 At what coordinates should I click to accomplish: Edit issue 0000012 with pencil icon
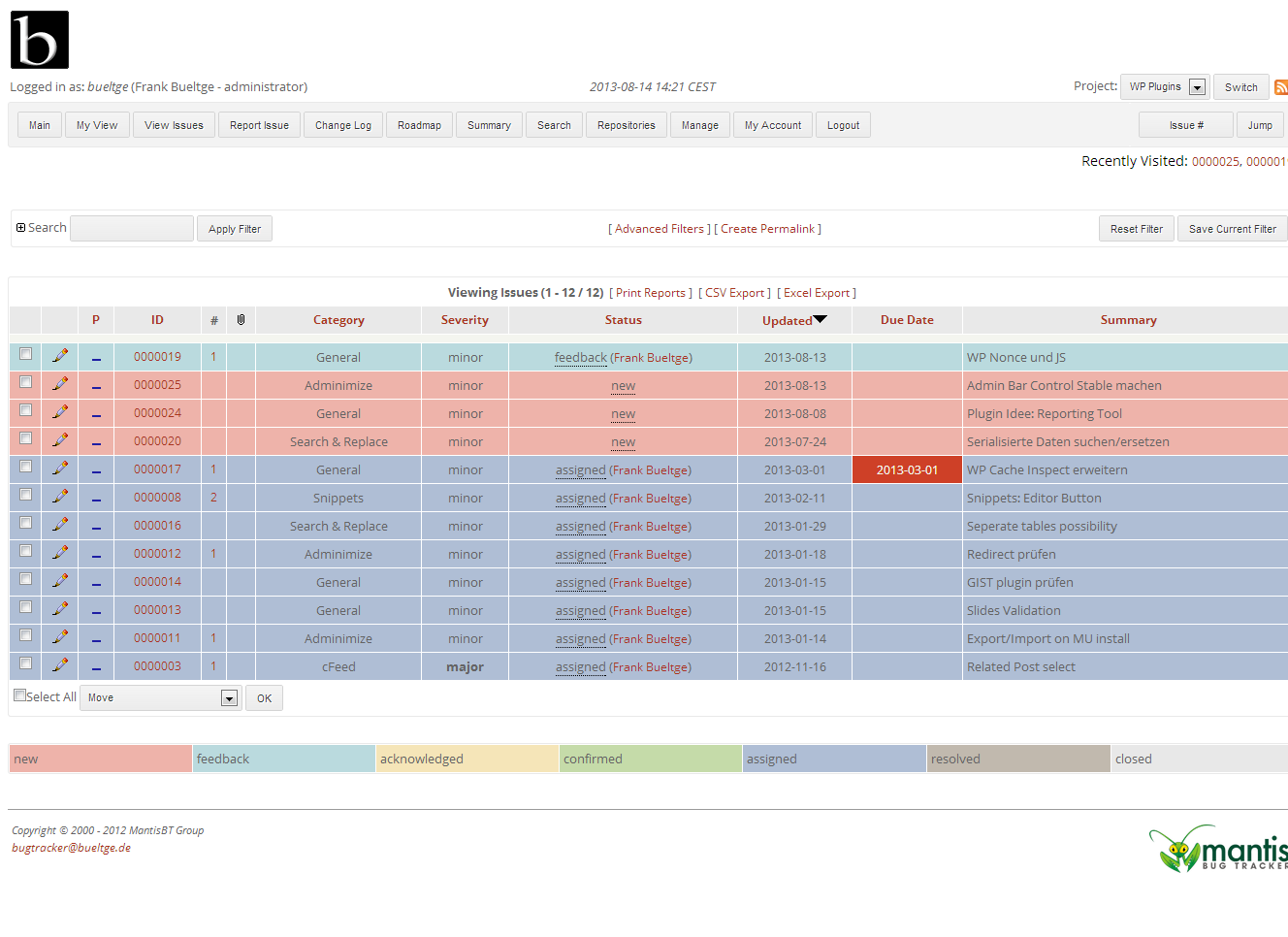(60, 553)
